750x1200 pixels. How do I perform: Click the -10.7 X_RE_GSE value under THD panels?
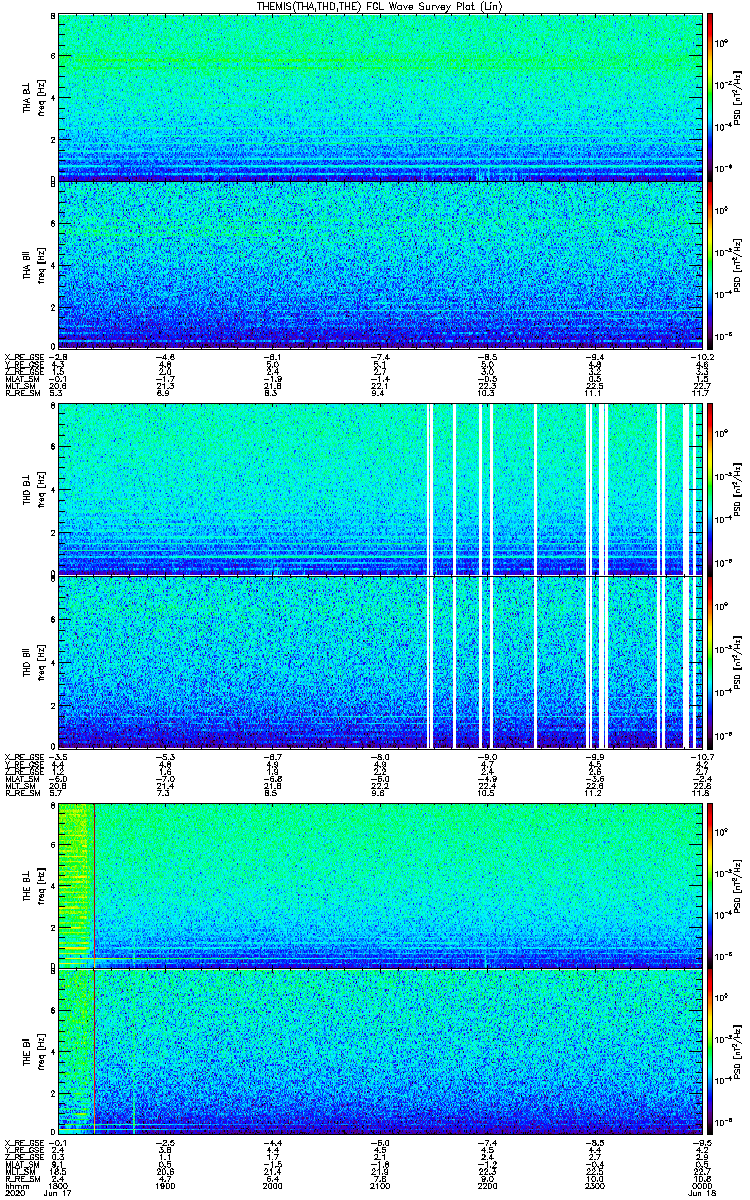(x=704, y=755)
